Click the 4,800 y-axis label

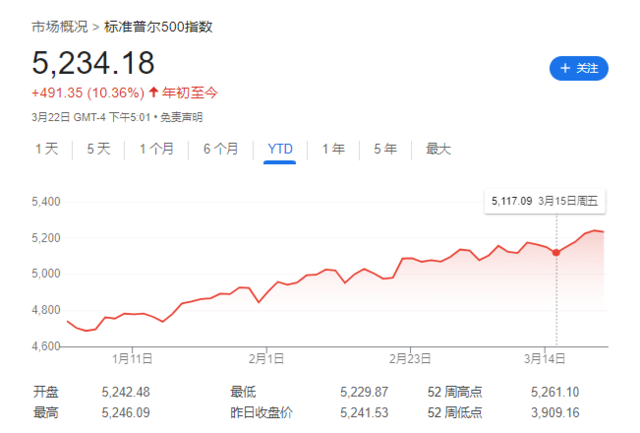(46, 310)
